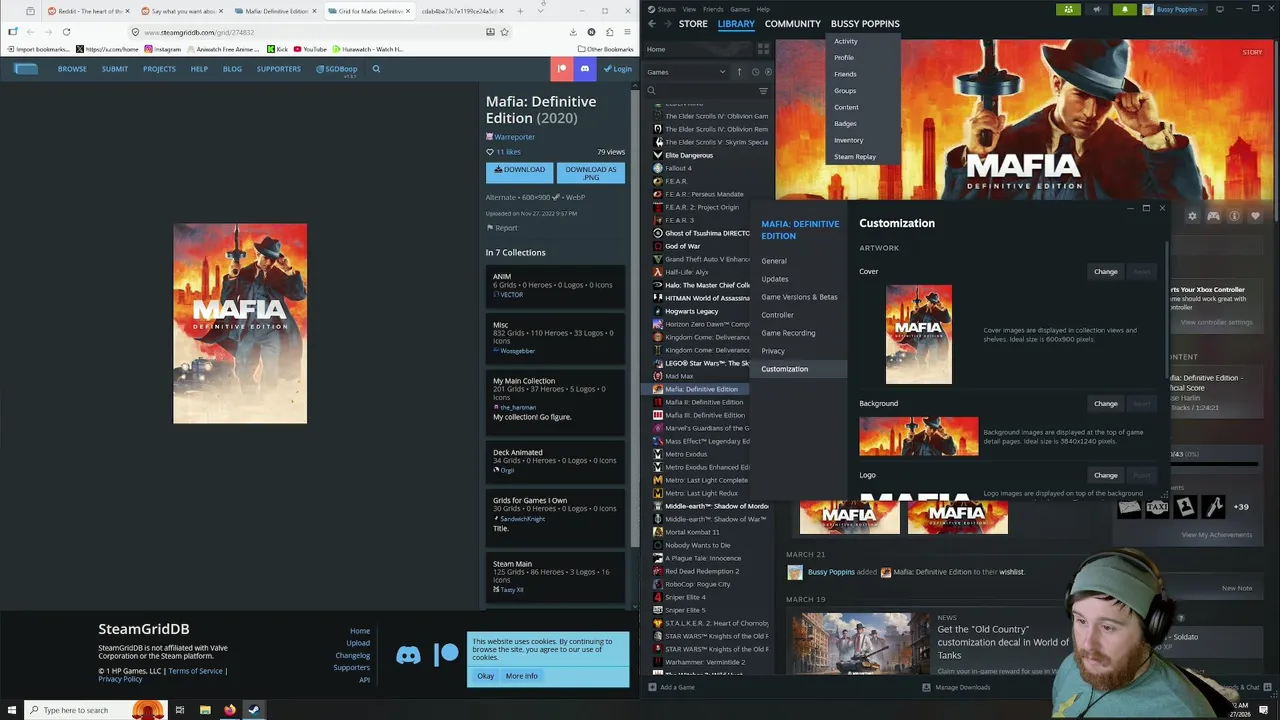Open Steam notifications bell

pos(1124,9)
